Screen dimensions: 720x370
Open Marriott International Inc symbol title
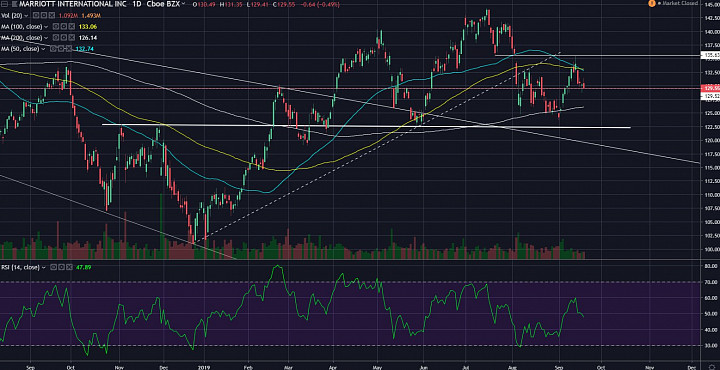point(73,4)
